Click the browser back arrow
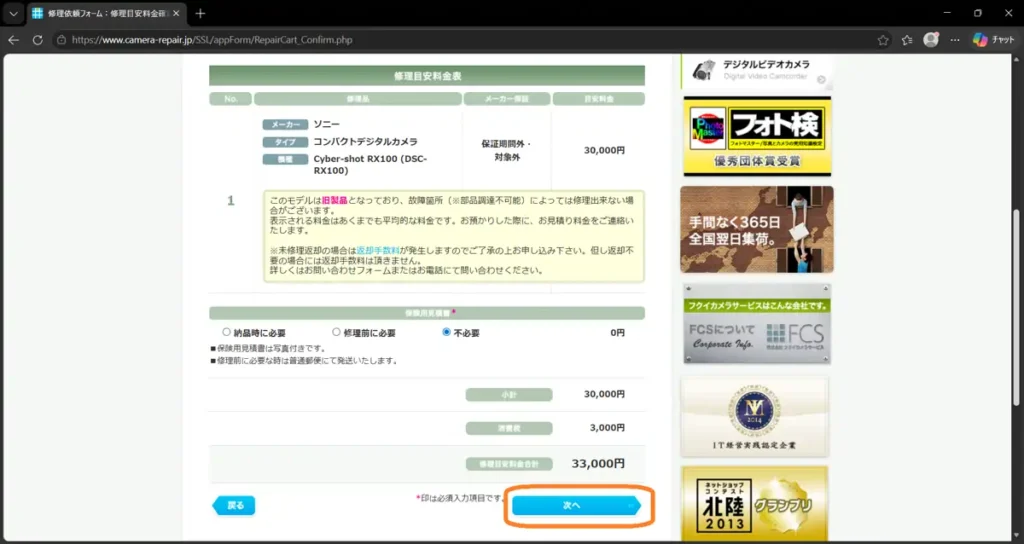The image size is (1024, 544). 13,40
